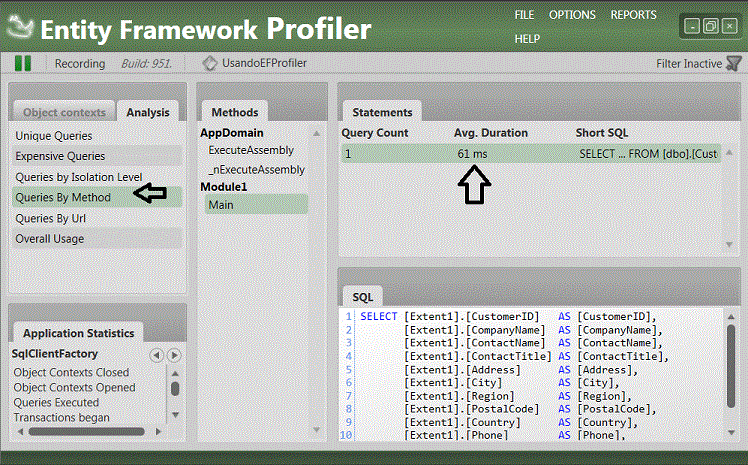Screen dimensions: 748x465
Task: Open Queries by Isolation Level
Action: [x=97, y=177]
